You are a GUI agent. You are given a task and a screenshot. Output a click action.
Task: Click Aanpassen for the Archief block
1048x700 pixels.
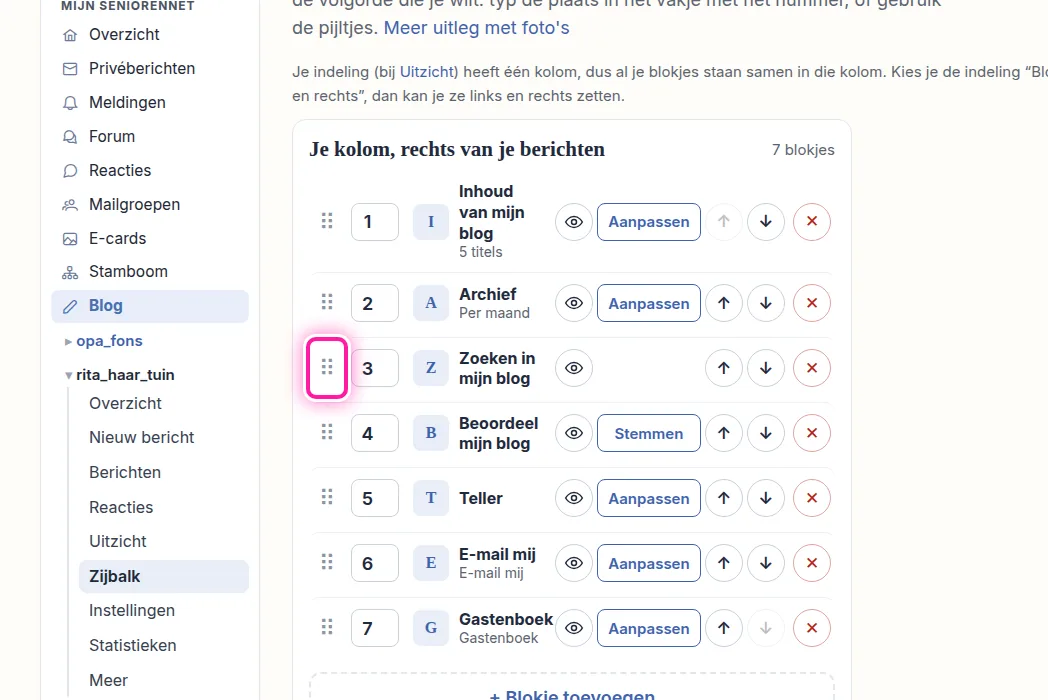649,303
